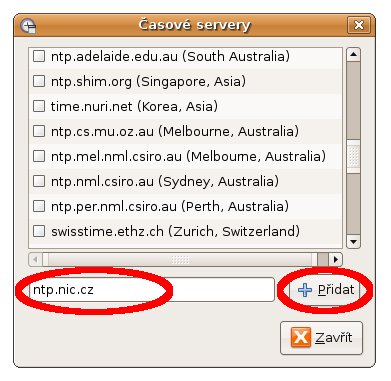Screen dimensions: 391x381
Task: Click the blue plus icon on Přidat
Action: tap(305, 290)
